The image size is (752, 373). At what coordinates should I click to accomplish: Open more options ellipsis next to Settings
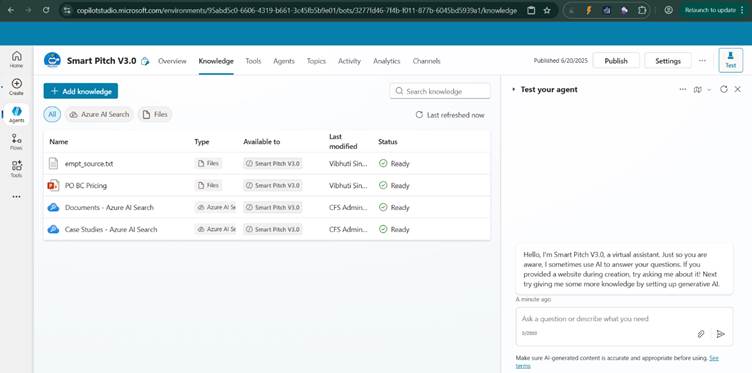tap(702, 61)
